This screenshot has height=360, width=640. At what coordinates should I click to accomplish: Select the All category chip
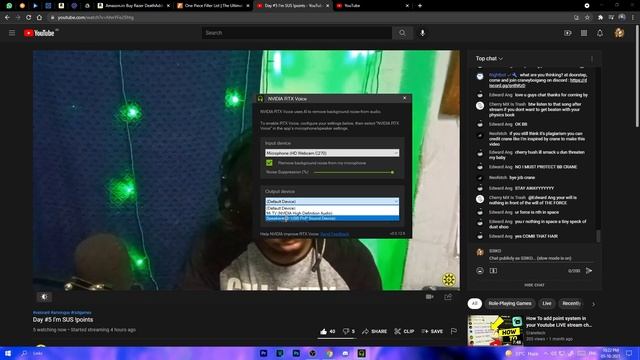[x=474, y=304]
